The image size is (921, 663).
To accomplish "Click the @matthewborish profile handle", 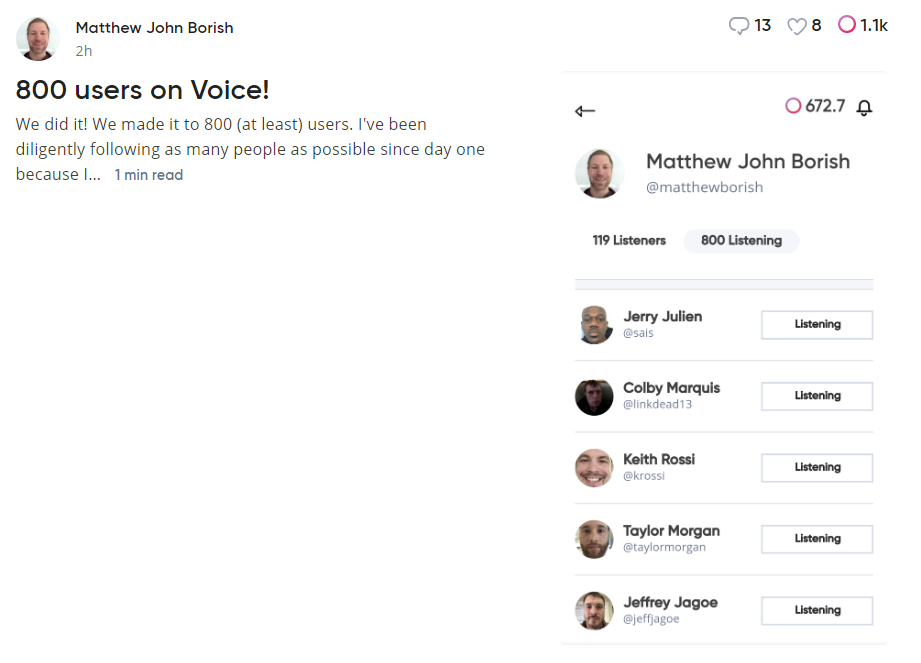I will pyautogui.click(x=704, y=187).
